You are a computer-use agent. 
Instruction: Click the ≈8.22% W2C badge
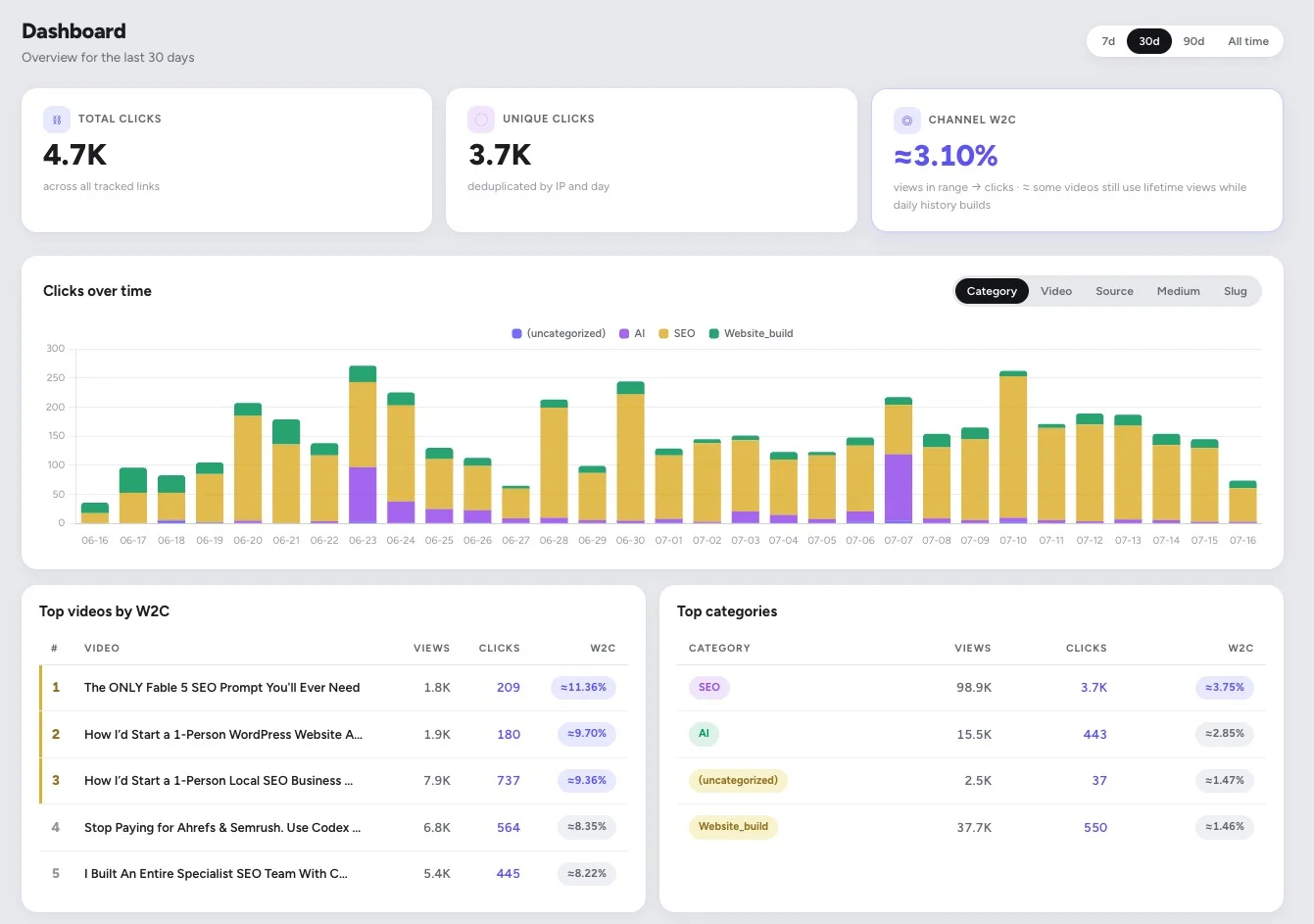(x=587, y=873)
